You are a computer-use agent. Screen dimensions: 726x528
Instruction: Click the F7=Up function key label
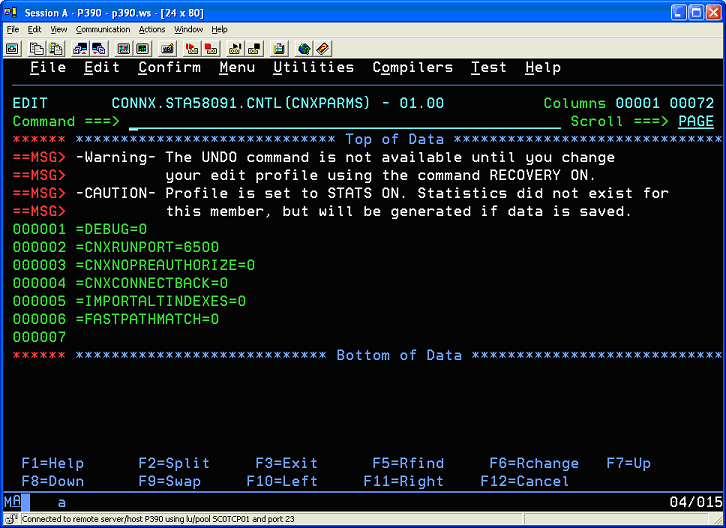coord(628,463)
